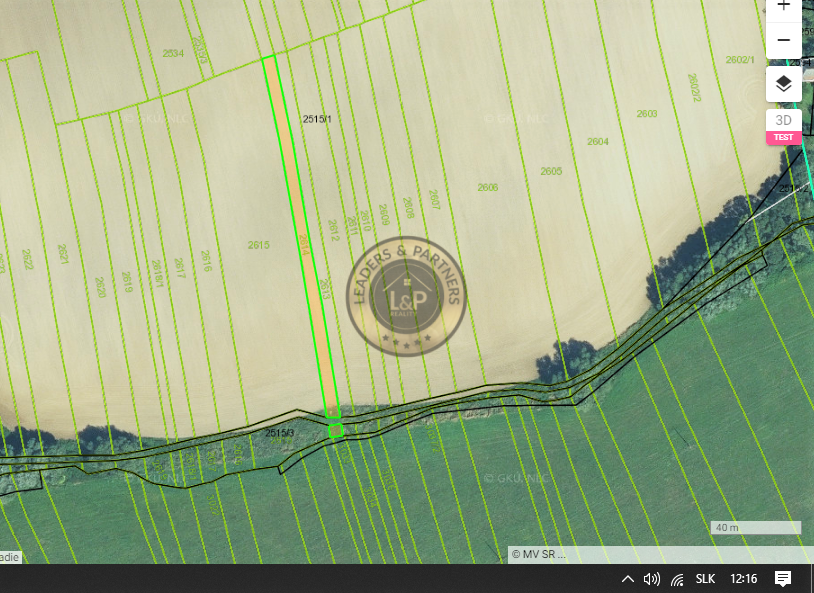Open the map layers selector

(x=783, y=84)
